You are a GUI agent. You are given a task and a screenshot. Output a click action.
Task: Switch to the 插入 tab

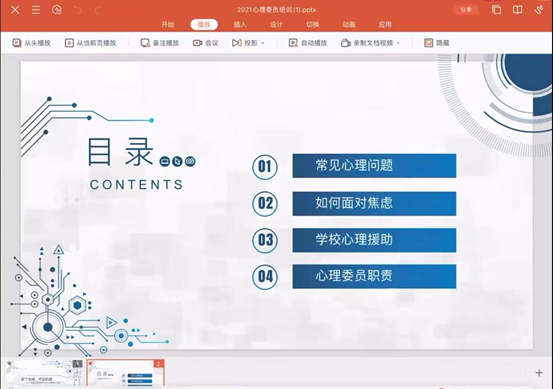(240, 24)
